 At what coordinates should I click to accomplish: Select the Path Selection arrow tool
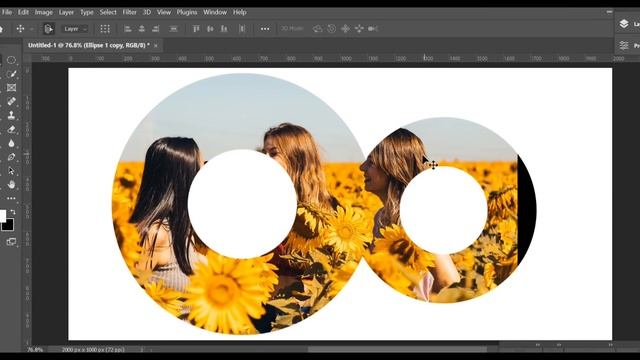[11, 171]
